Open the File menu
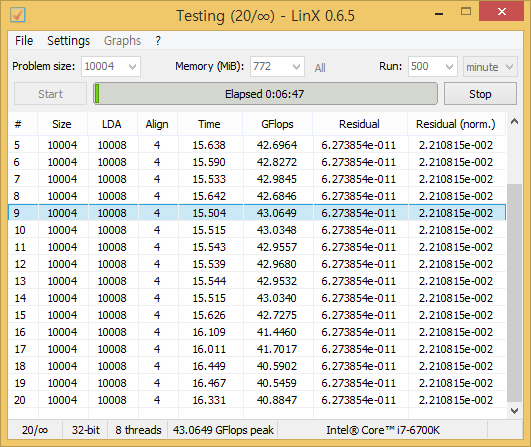The width and height of the screenshot is (531, 447). pyautogui.click(x=24, y=41)
